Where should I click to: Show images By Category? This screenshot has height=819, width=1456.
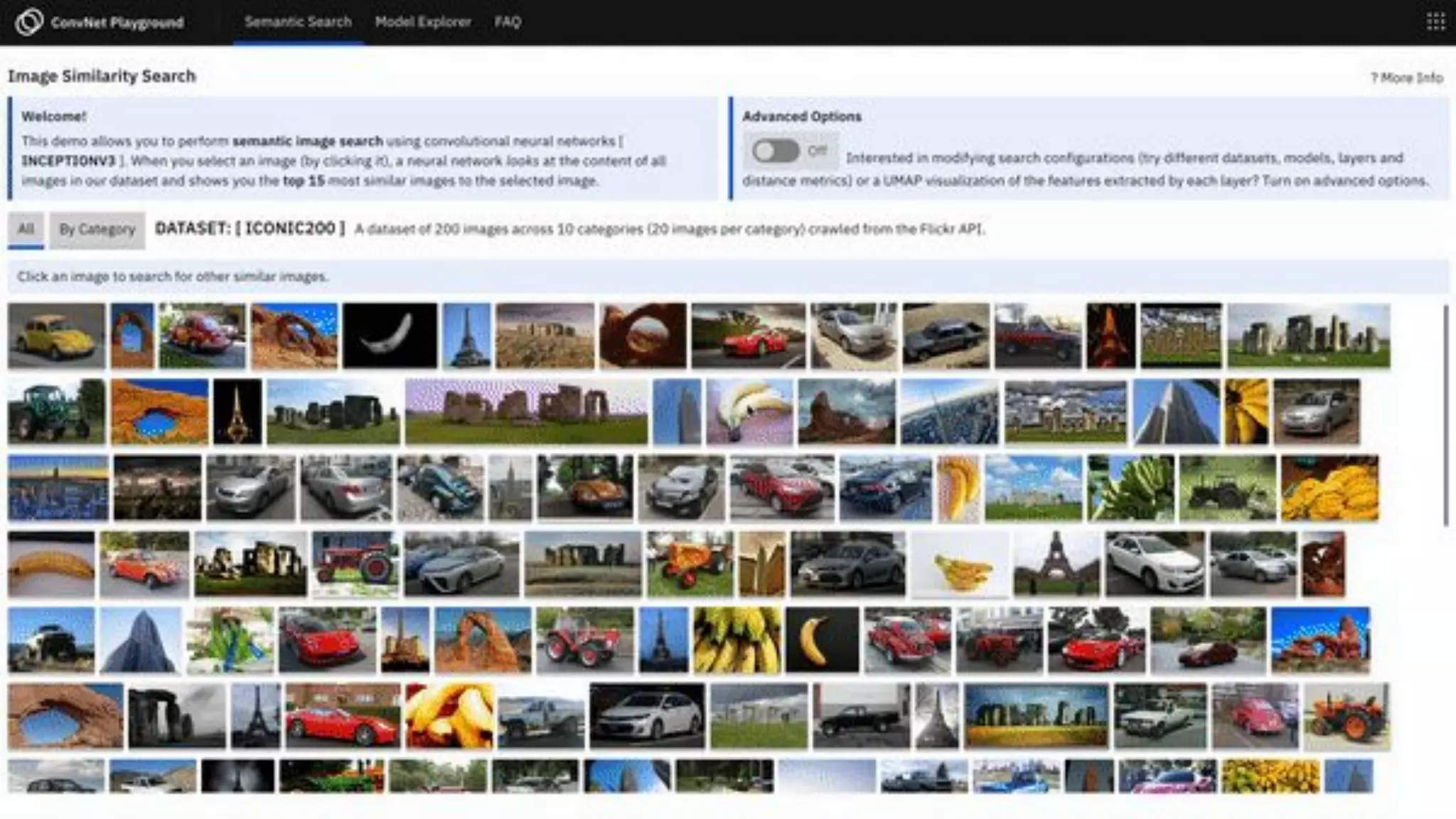97,230
